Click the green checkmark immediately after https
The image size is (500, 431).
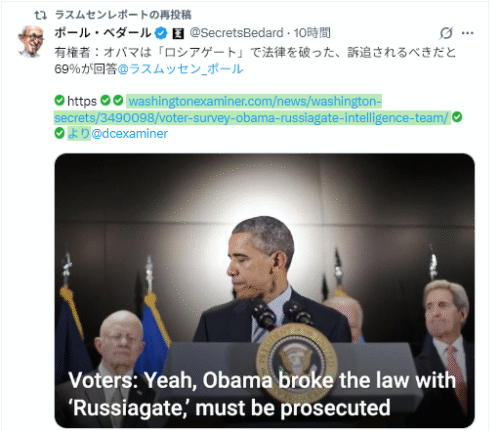coord(105,100)
